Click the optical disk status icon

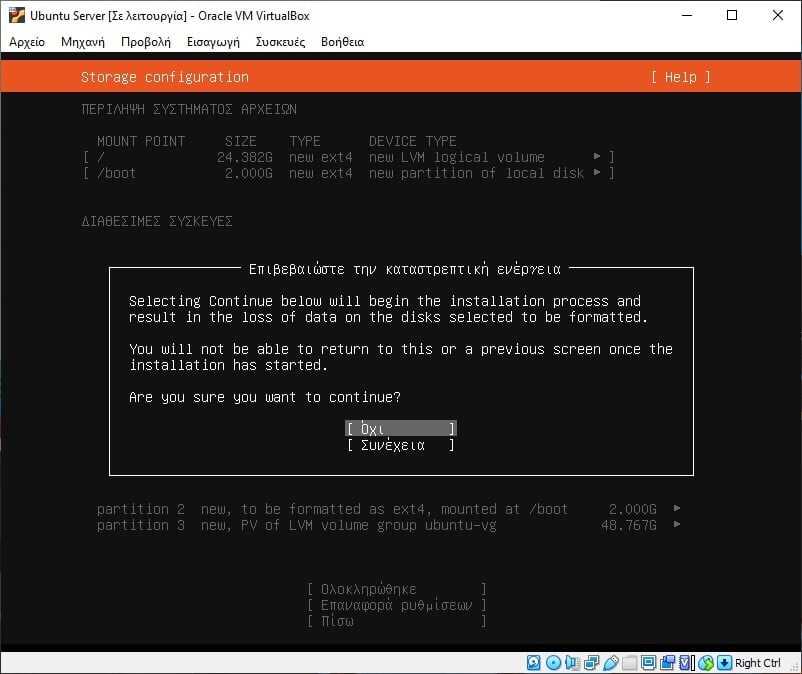click(x=553, y=663)
